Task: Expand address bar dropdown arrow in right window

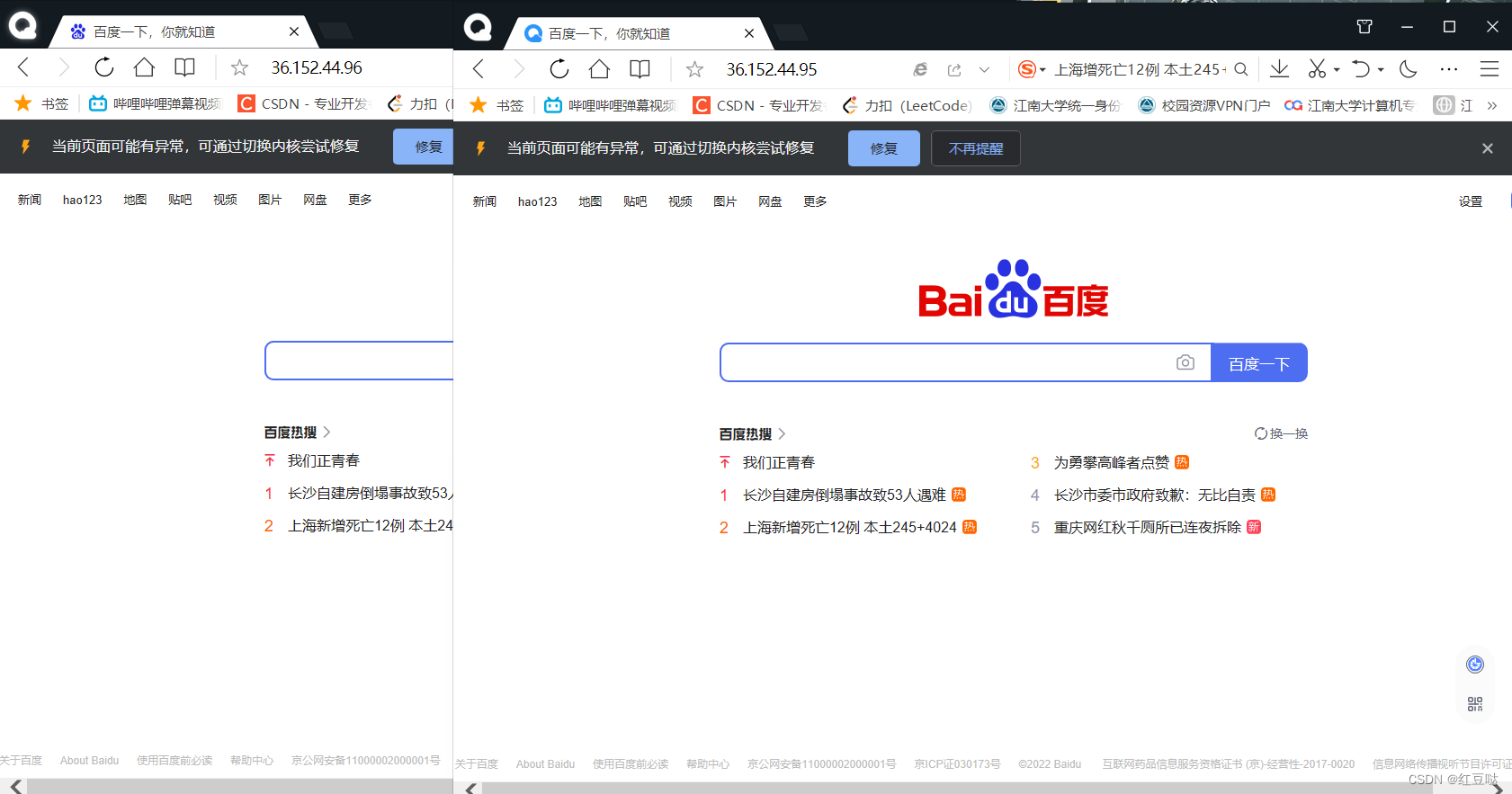Action: [x=984, y=69]
